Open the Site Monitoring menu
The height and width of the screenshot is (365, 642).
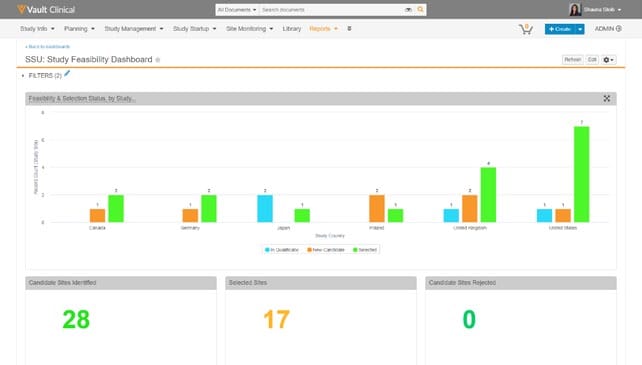(x=249, y=29)
